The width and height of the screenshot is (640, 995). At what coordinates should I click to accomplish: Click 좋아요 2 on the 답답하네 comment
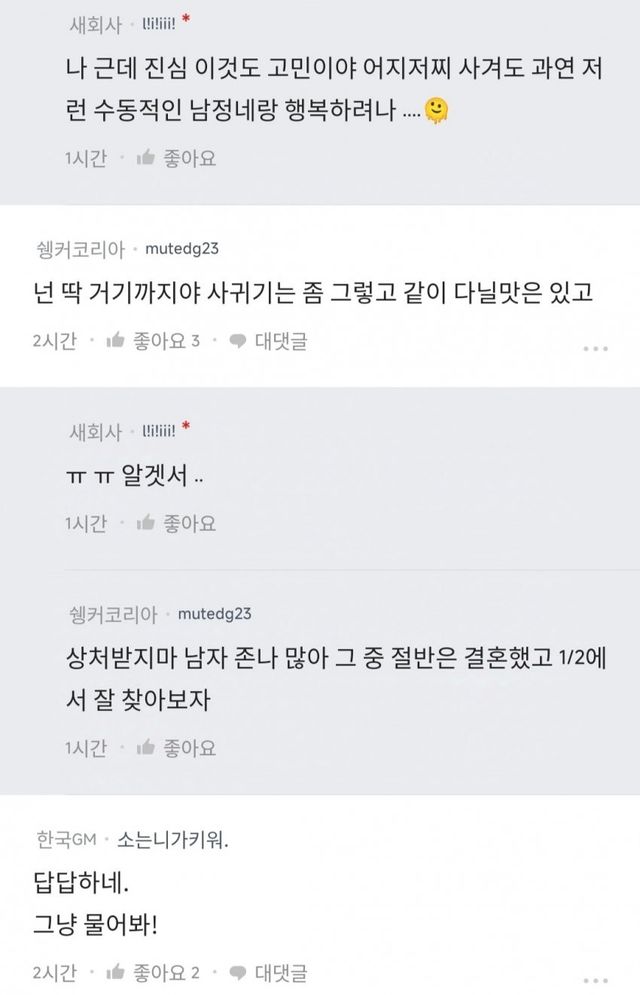[167, 971]
